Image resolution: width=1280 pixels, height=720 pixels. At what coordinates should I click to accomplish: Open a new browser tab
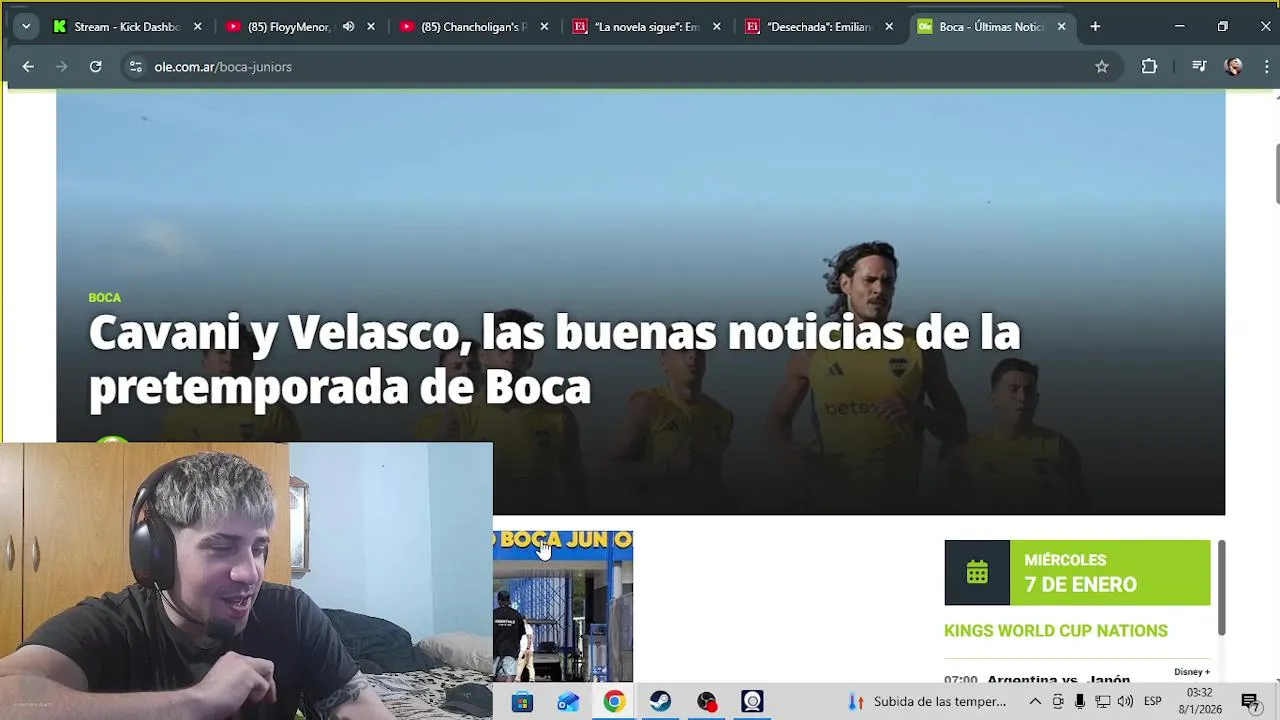(x=1095, y=27)
